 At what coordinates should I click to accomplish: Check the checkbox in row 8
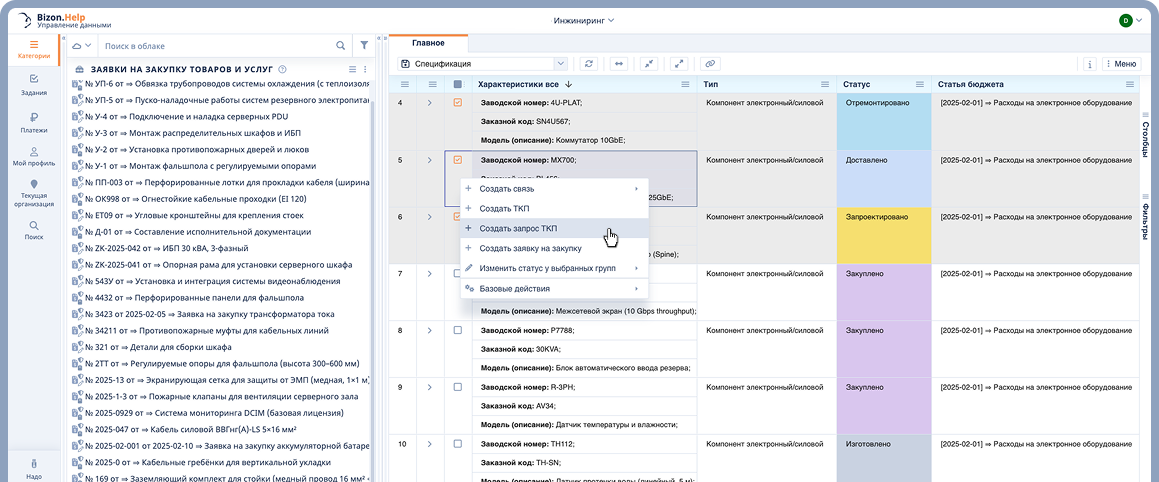(458, 330)
